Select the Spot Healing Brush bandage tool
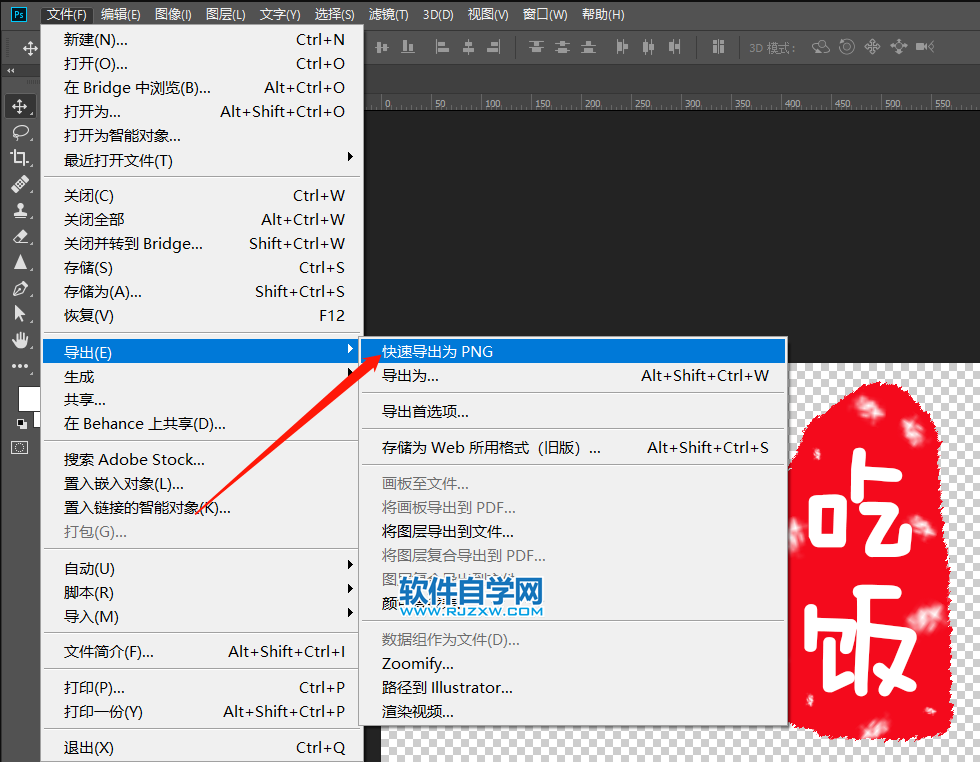 click(x=20, y=184)
